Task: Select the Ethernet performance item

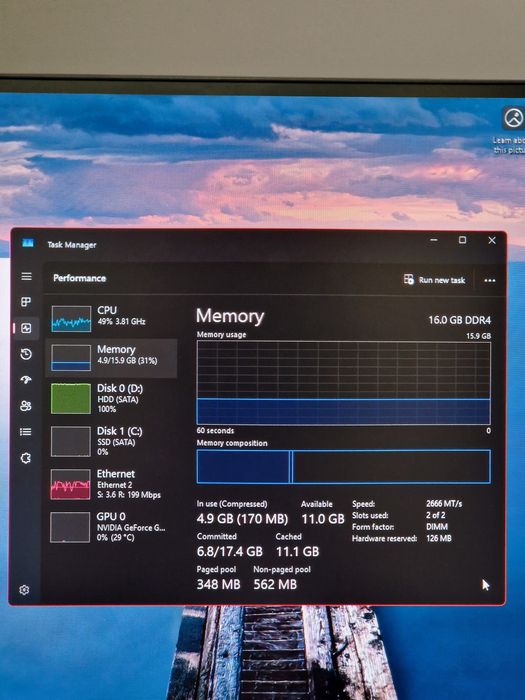Action: pos(112,484)
